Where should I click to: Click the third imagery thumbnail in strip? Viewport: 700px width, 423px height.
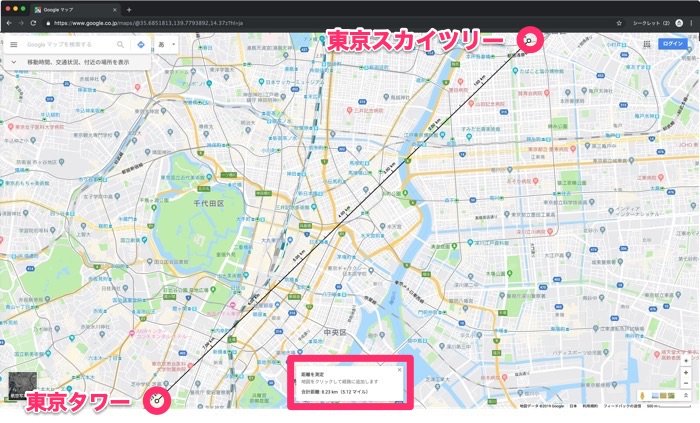[671, 395]
